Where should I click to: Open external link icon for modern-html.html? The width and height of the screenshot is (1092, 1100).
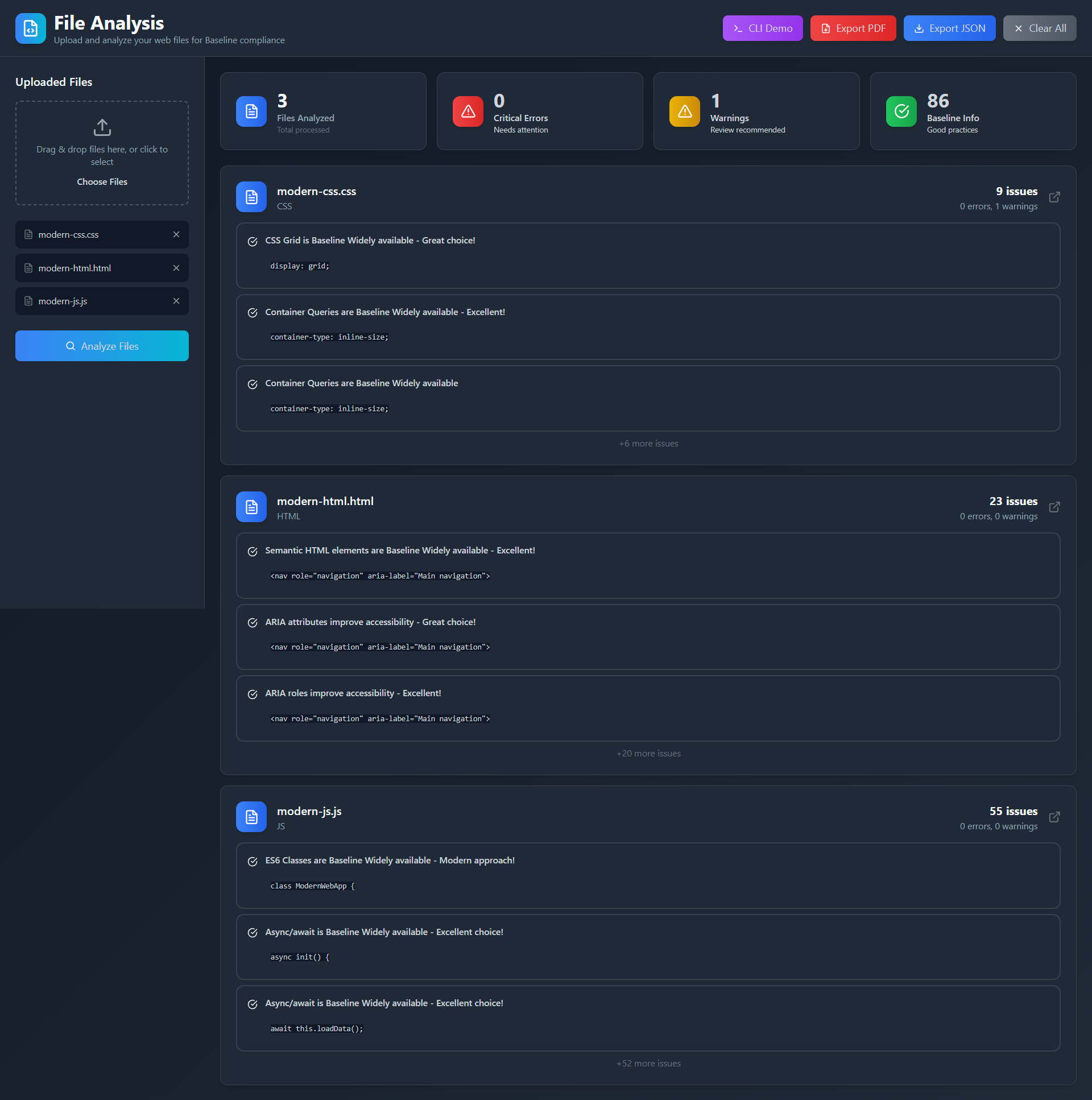tap(1054, 507)
